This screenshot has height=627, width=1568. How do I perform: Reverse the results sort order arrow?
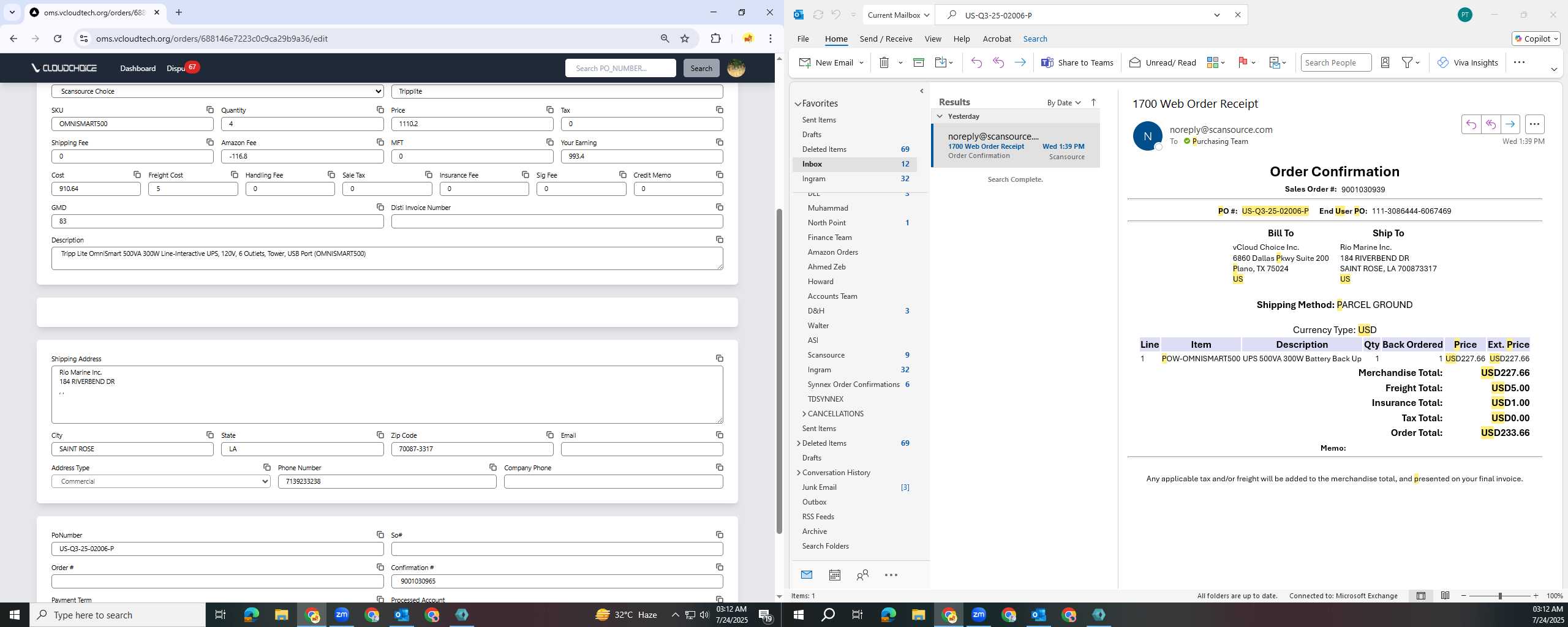click(1093, 103)
